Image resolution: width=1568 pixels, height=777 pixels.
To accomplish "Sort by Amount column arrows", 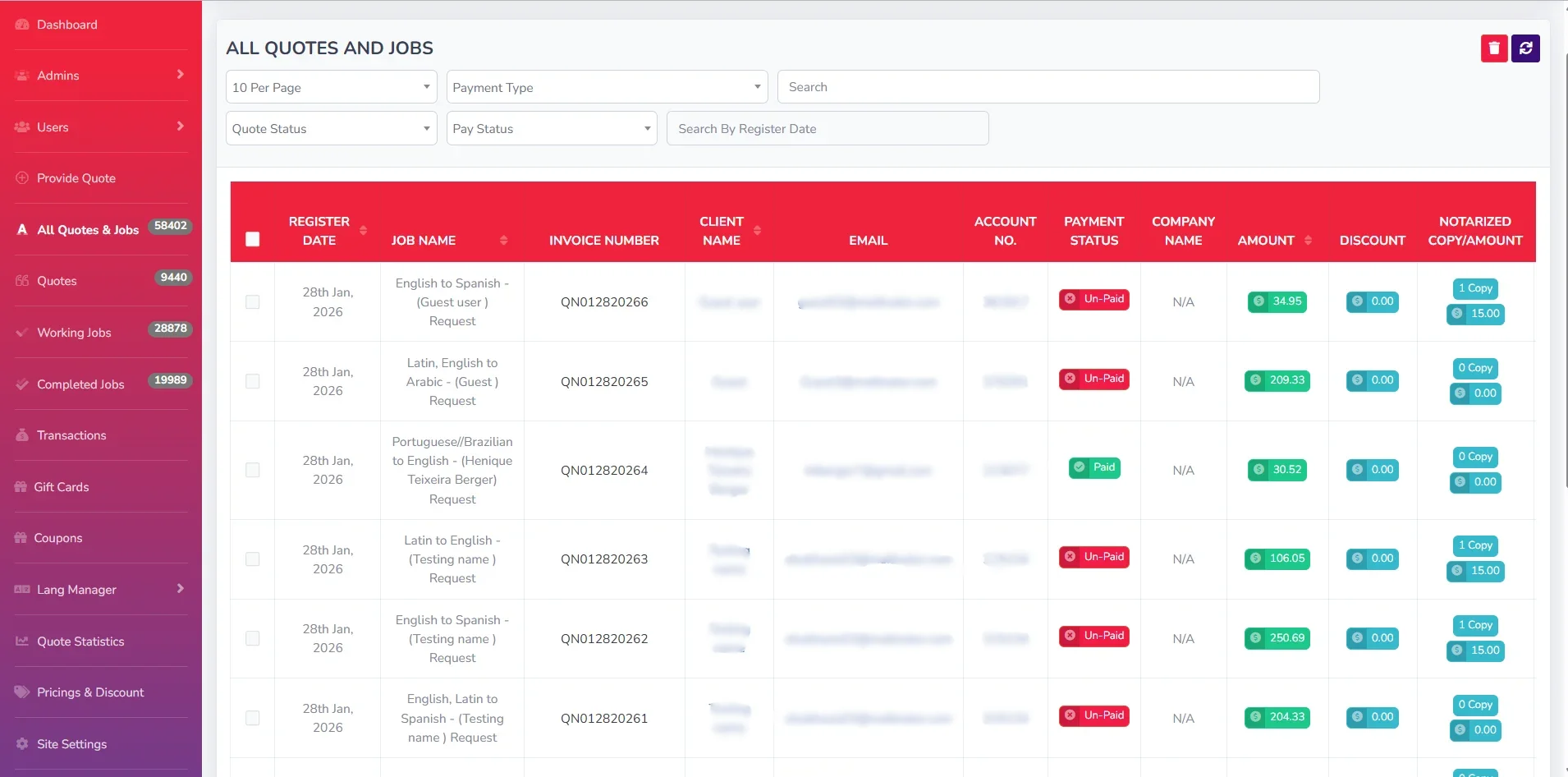I will click(x=1308, y=241).
